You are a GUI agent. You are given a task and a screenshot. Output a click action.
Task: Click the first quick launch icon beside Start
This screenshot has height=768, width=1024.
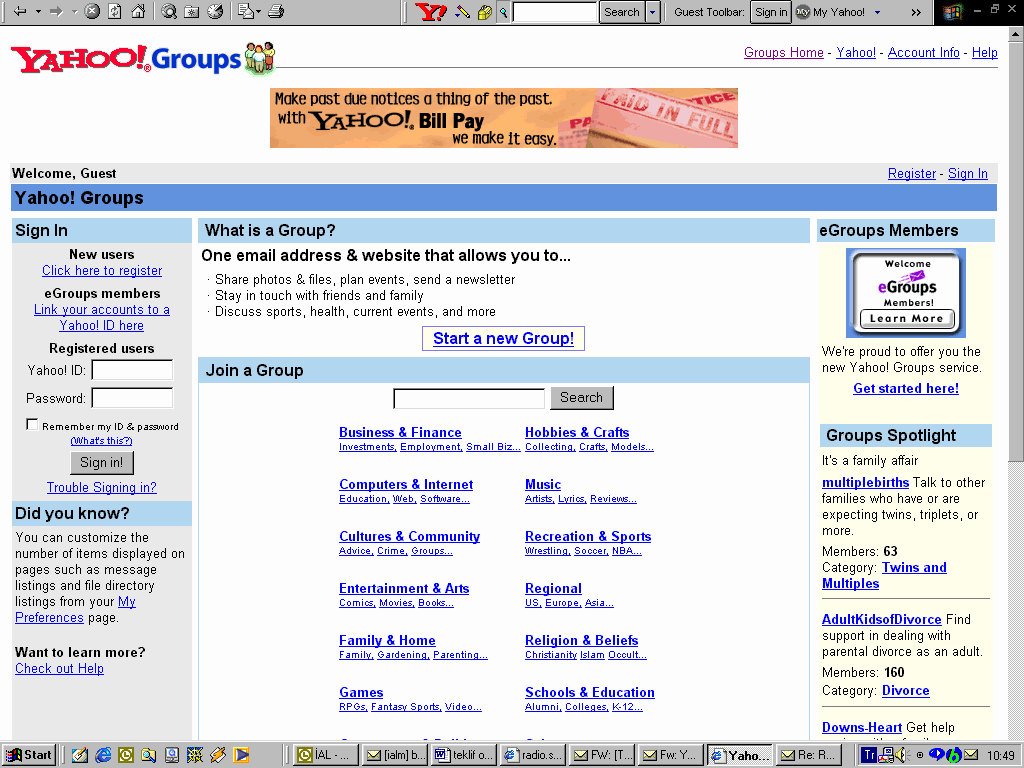[80, 755]
